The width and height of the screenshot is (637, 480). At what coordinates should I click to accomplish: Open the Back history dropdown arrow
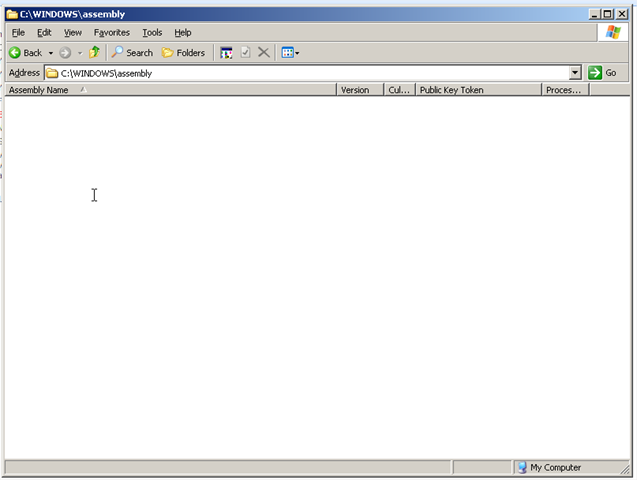click(x=51, y=53)
